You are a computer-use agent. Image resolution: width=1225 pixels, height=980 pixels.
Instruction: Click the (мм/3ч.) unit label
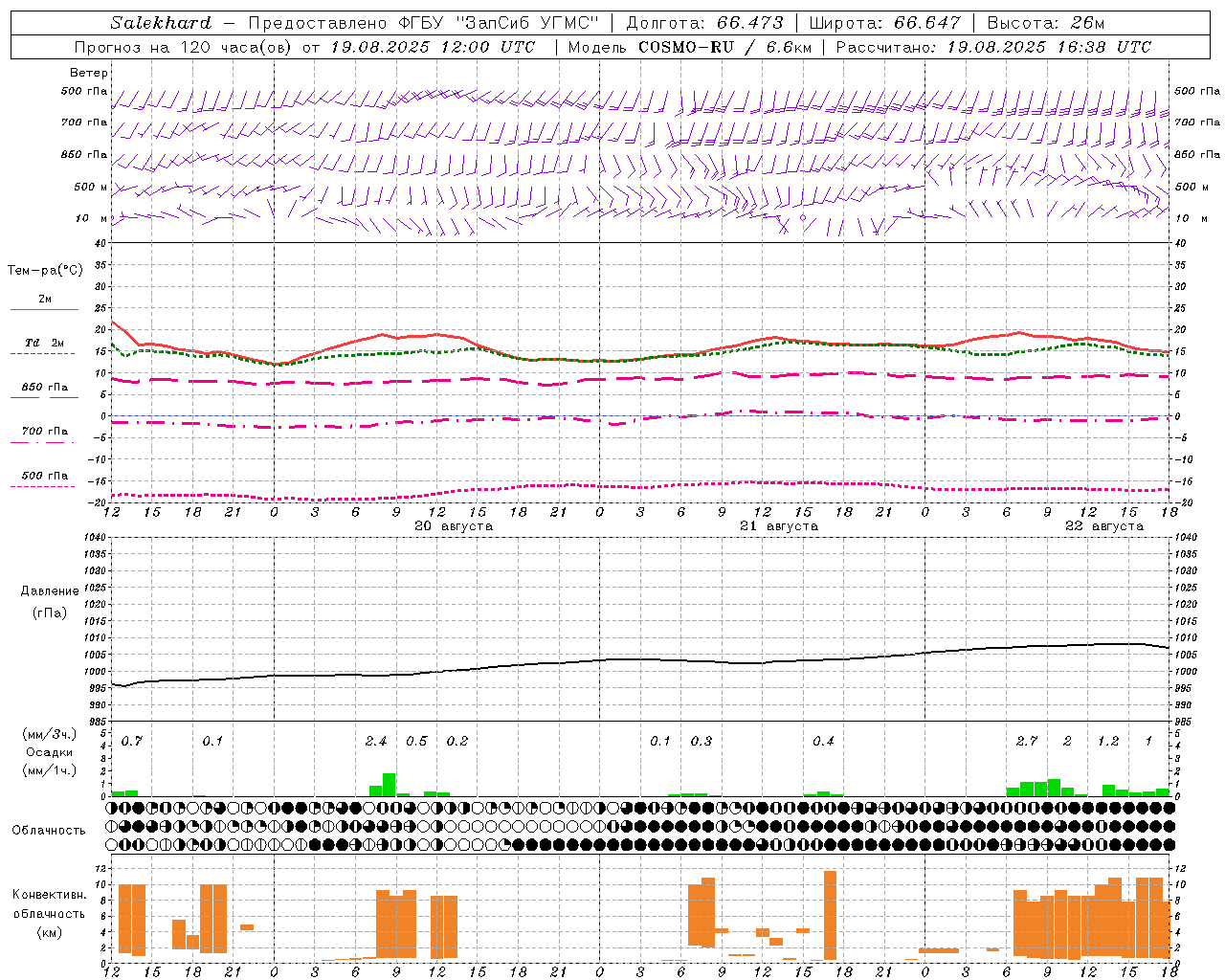coord(50,734)
